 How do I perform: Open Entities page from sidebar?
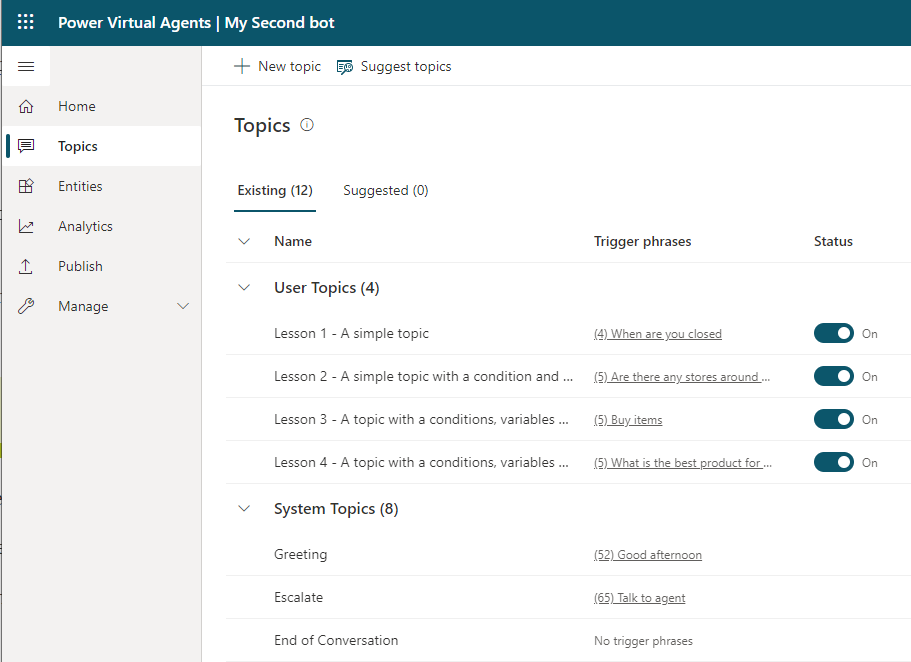[102, 186]
